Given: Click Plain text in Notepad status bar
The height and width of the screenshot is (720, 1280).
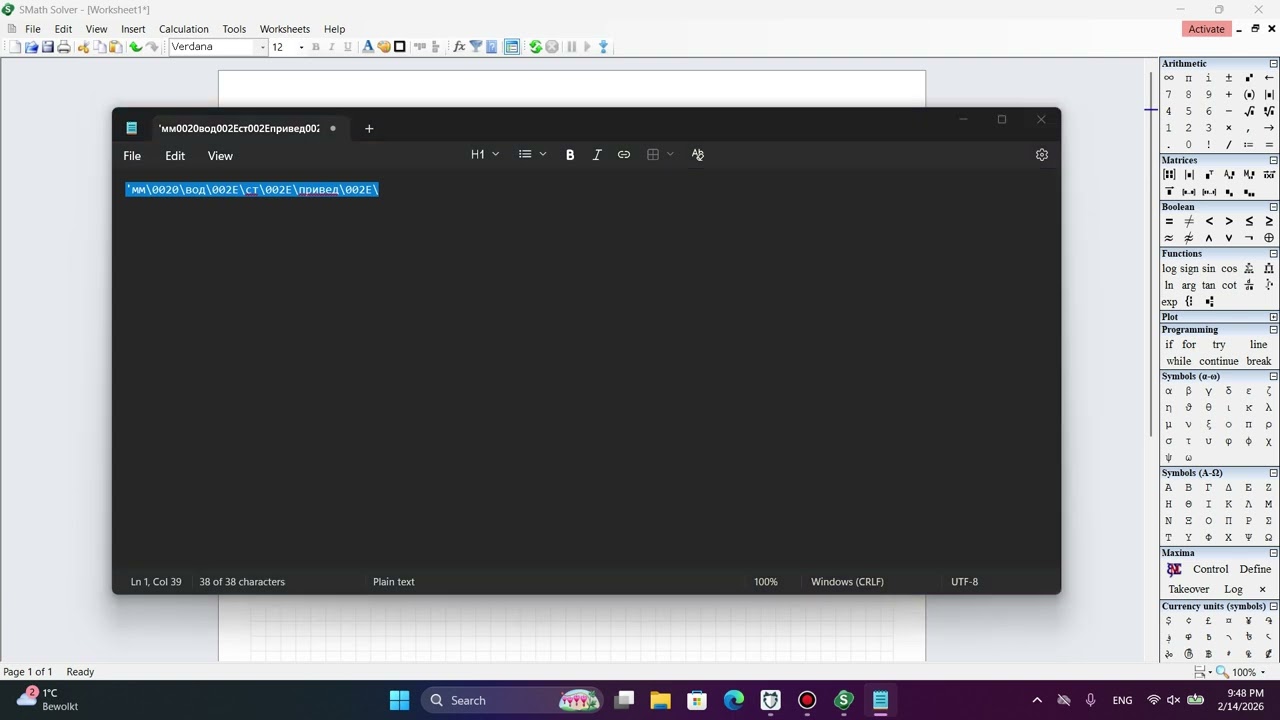Looking at the screenshot, I should [x=394, y=582].
